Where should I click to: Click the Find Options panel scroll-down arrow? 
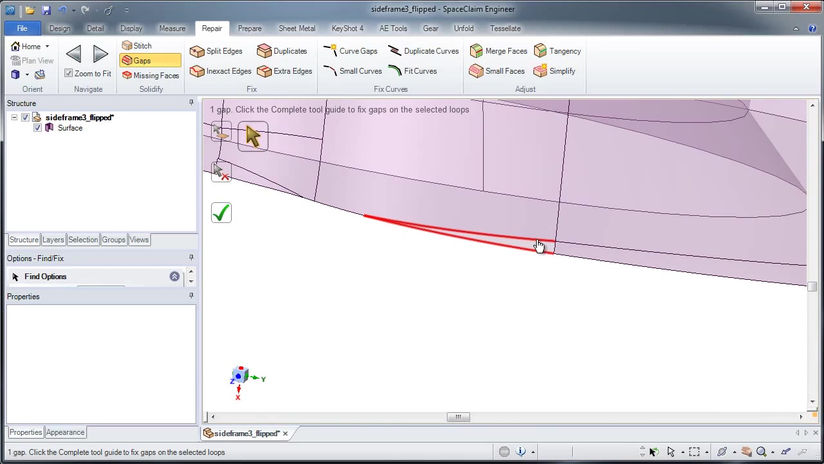tap(191, 282)
